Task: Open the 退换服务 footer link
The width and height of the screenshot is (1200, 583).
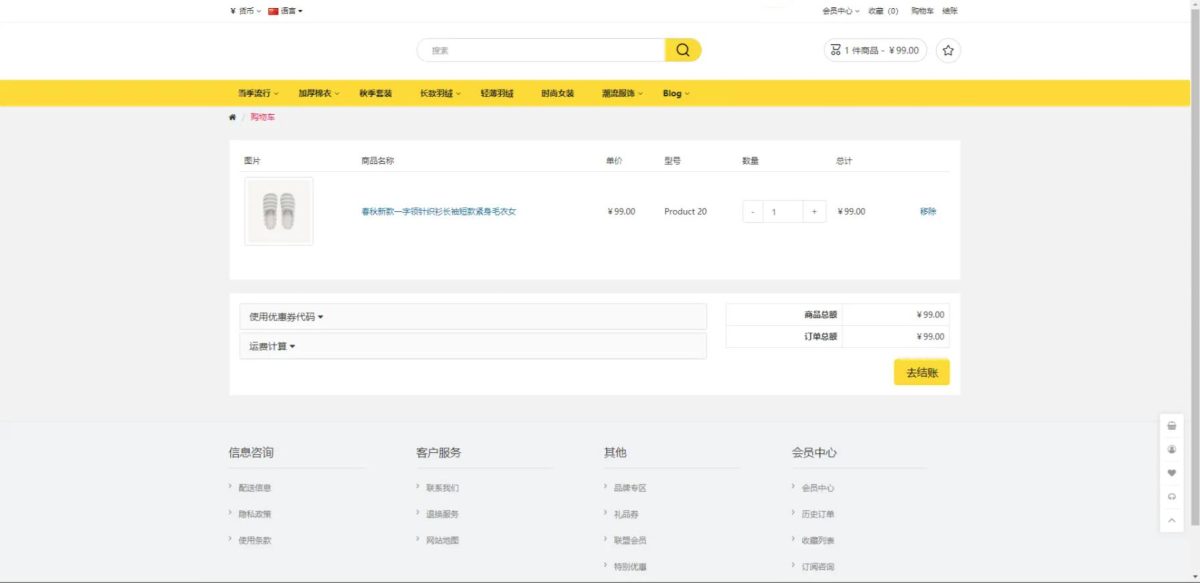Action: tap(443, 514)
